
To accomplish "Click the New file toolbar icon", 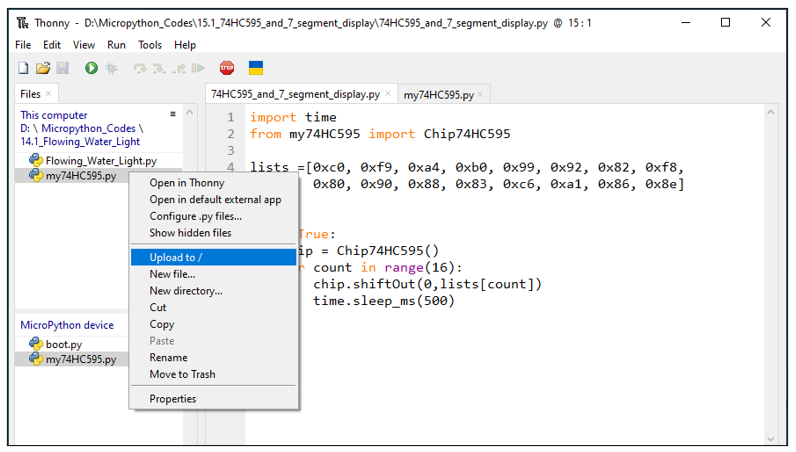I will click(23, 68).
